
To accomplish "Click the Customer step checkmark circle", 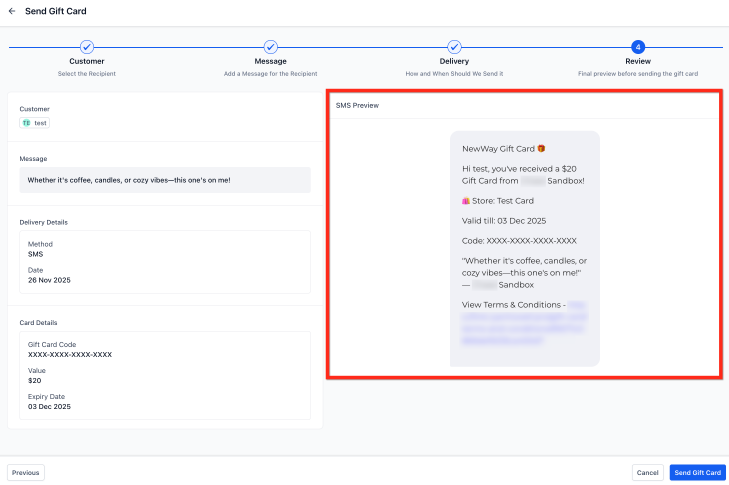I will pos(87,47).
